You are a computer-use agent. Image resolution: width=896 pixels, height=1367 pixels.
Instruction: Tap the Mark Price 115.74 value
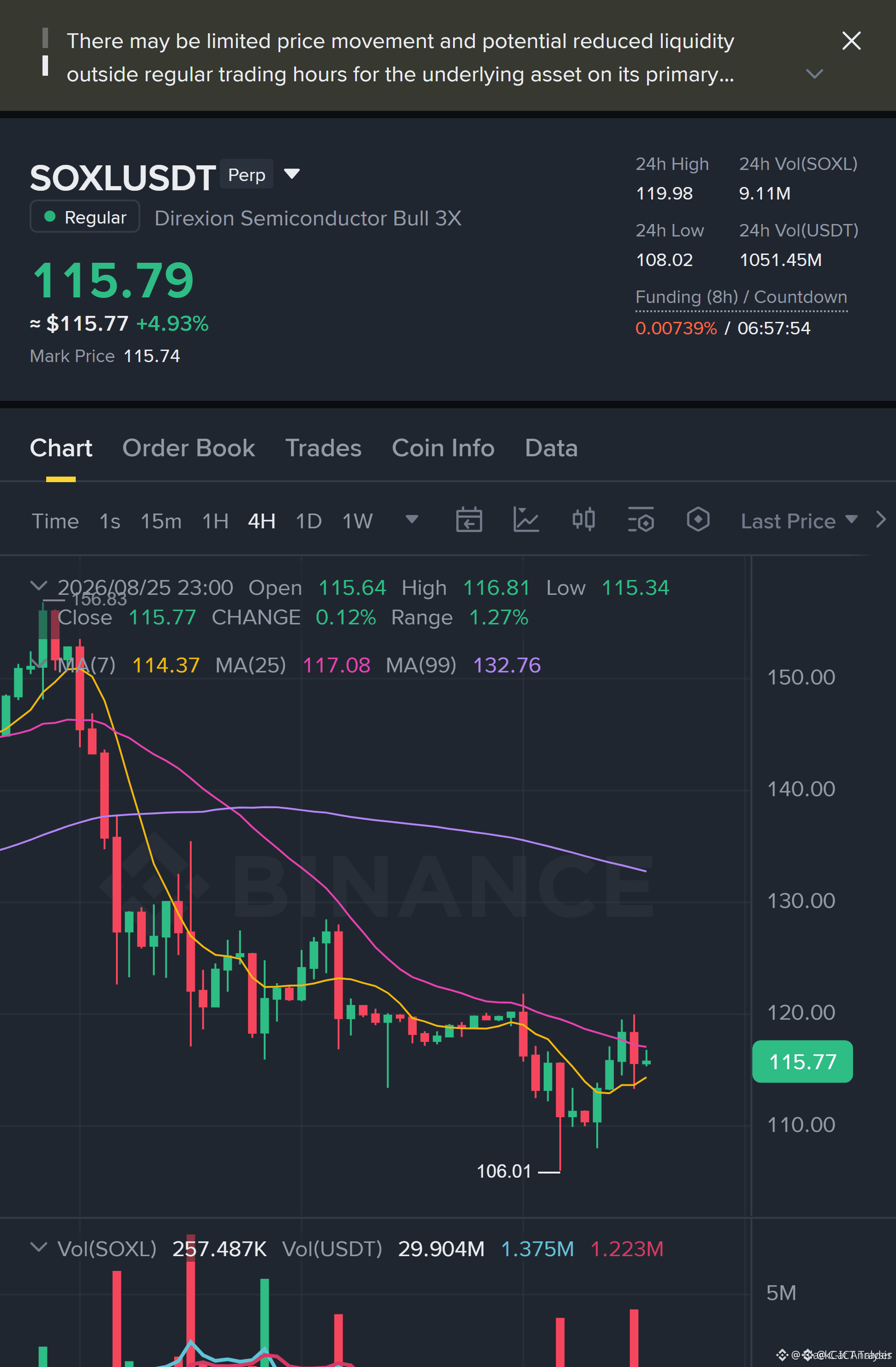151,356
